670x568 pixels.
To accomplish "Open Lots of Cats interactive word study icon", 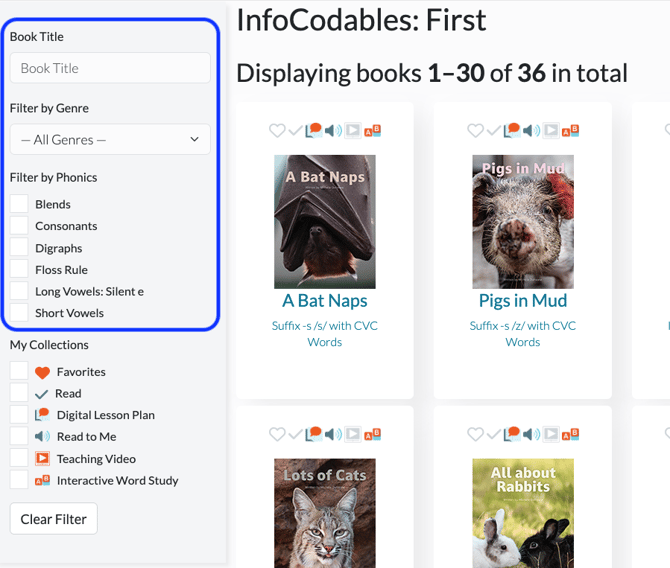I will [372, 434].
